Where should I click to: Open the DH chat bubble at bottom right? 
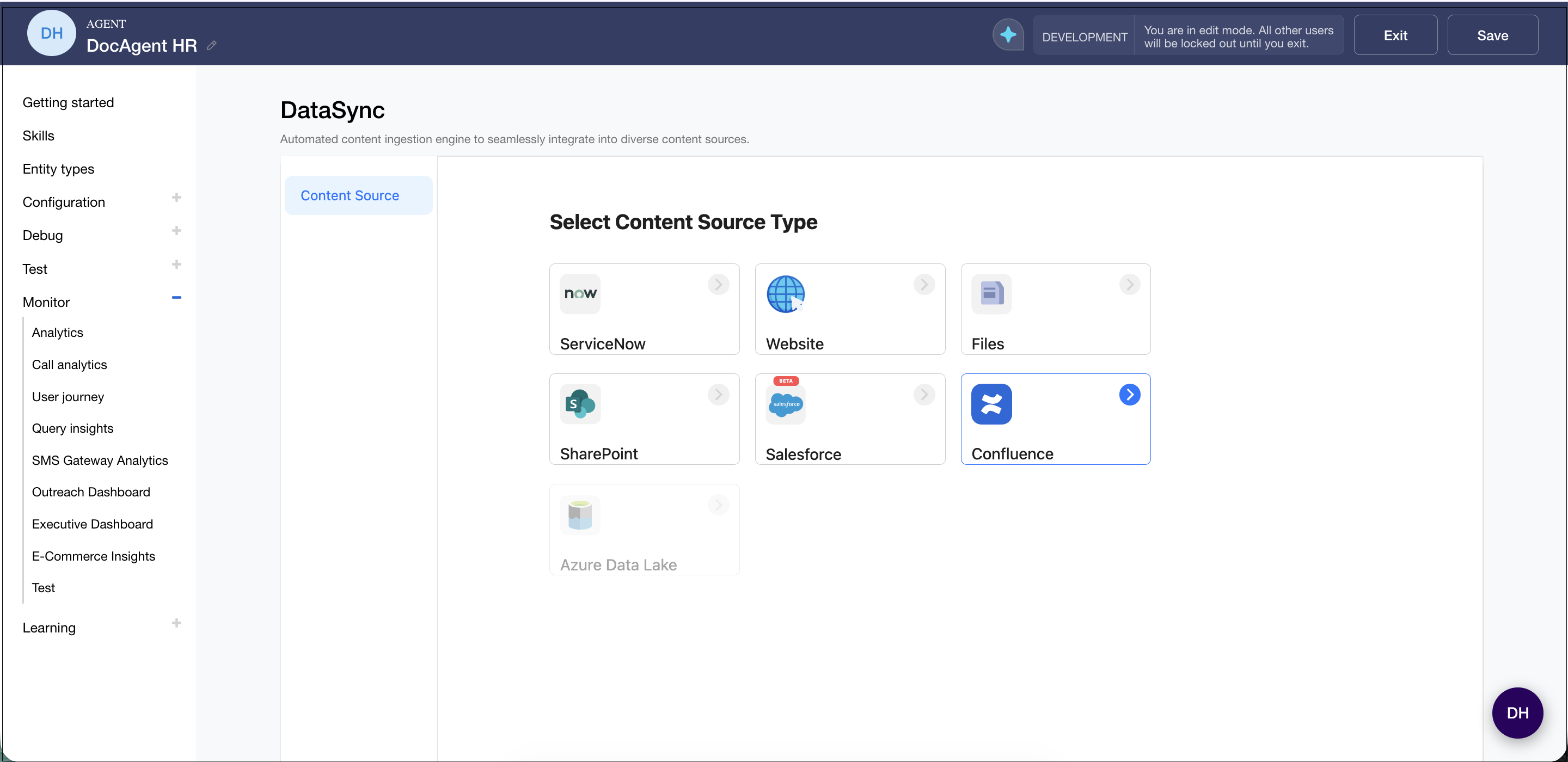point(1517,712)
